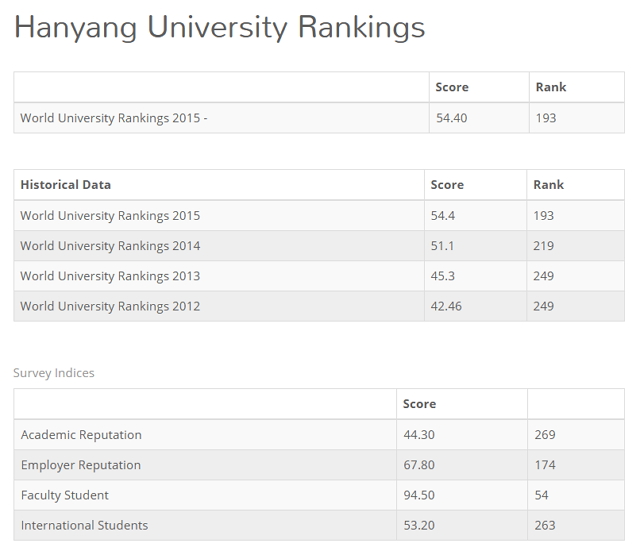Select the International Students row label
The height and width of the screenshot is (547, 640).
(84, 525)
